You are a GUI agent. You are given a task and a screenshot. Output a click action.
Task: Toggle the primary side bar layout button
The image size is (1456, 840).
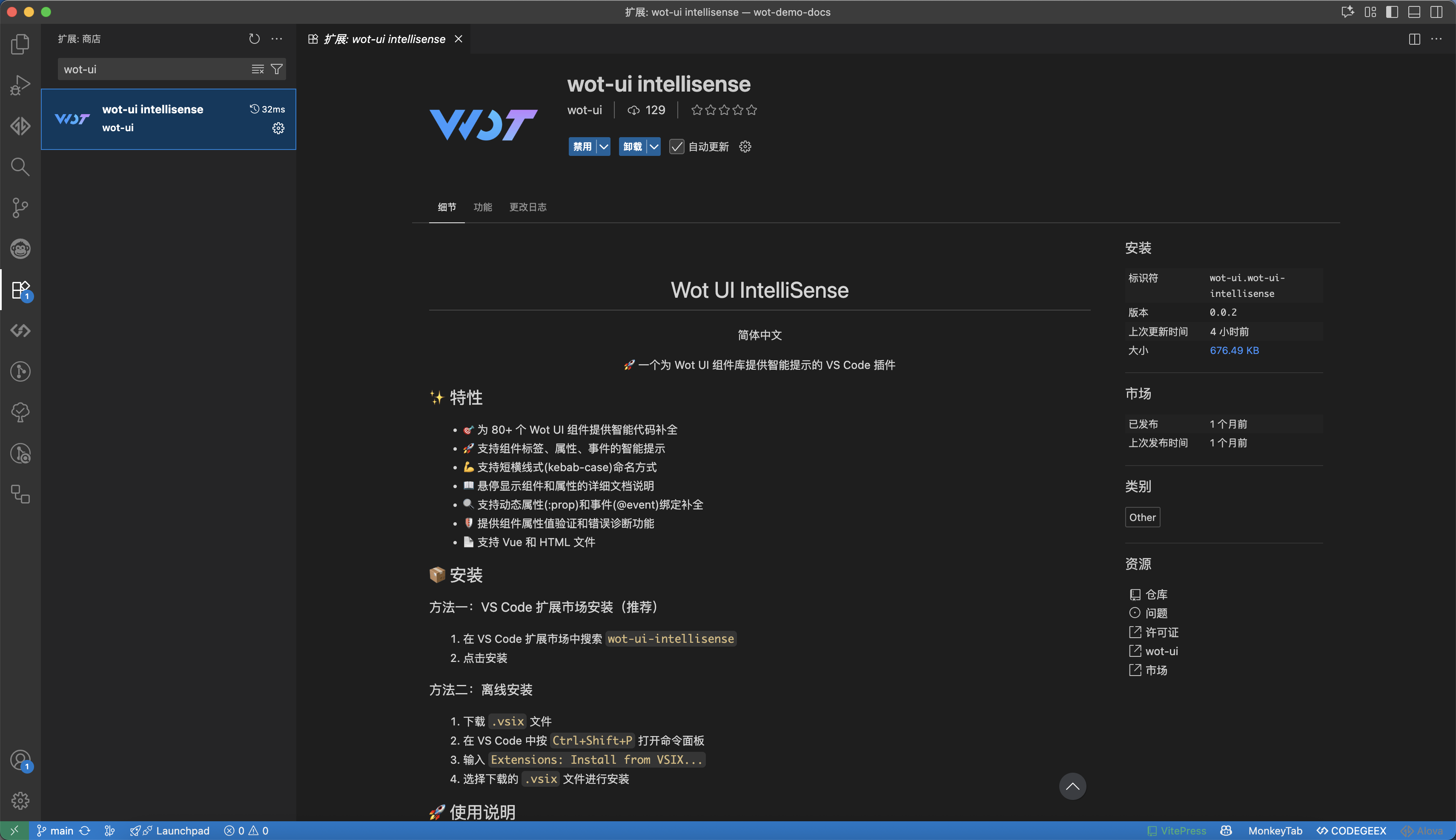tap(1392, 12)
